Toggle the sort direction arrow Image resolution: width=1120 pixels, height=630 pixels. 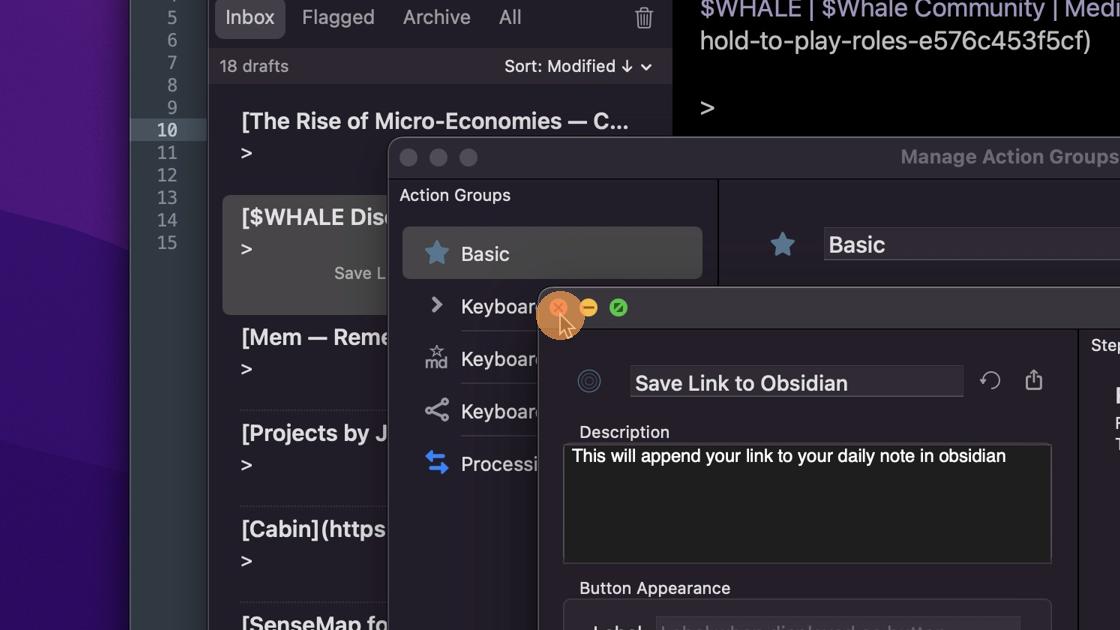(x=627, y=66)
